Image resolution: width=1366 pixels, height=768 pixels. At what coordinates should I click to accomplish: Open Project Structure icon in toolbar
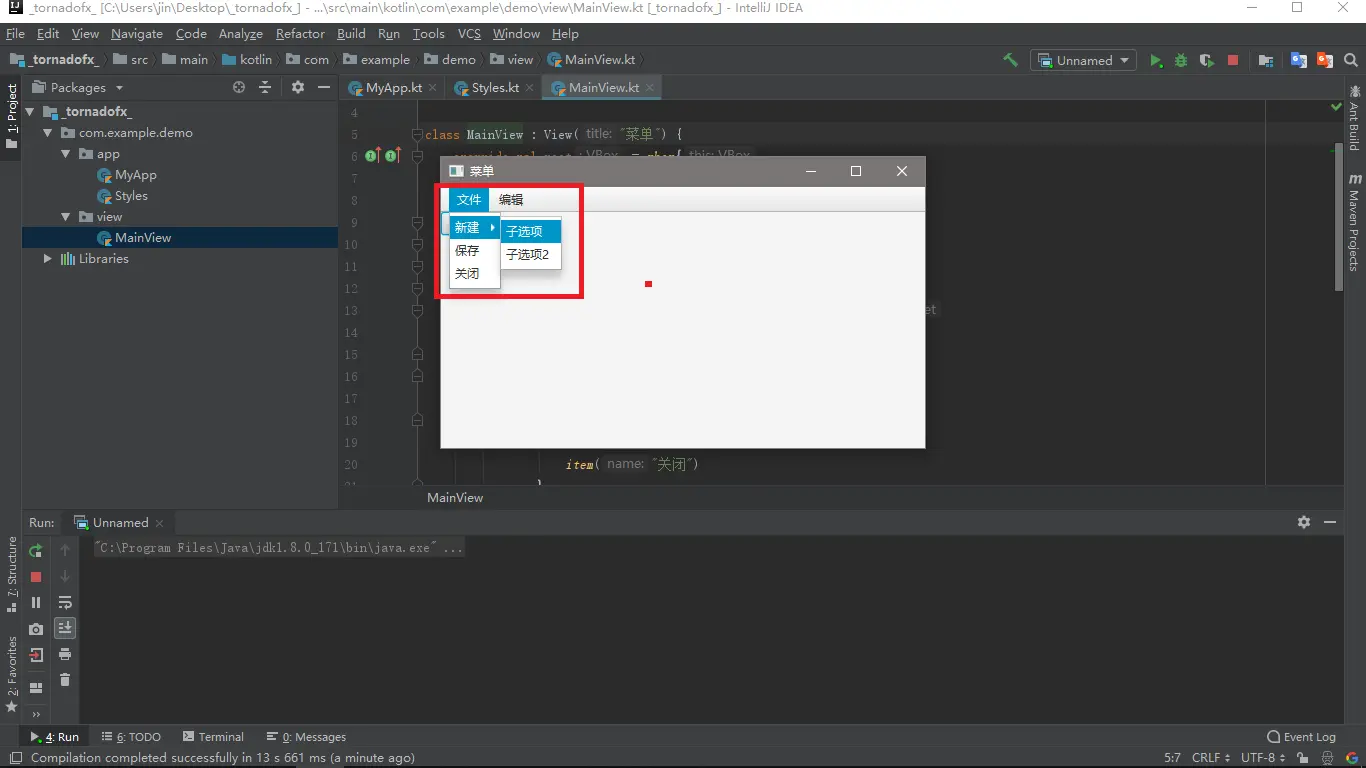coord(1266,61)
